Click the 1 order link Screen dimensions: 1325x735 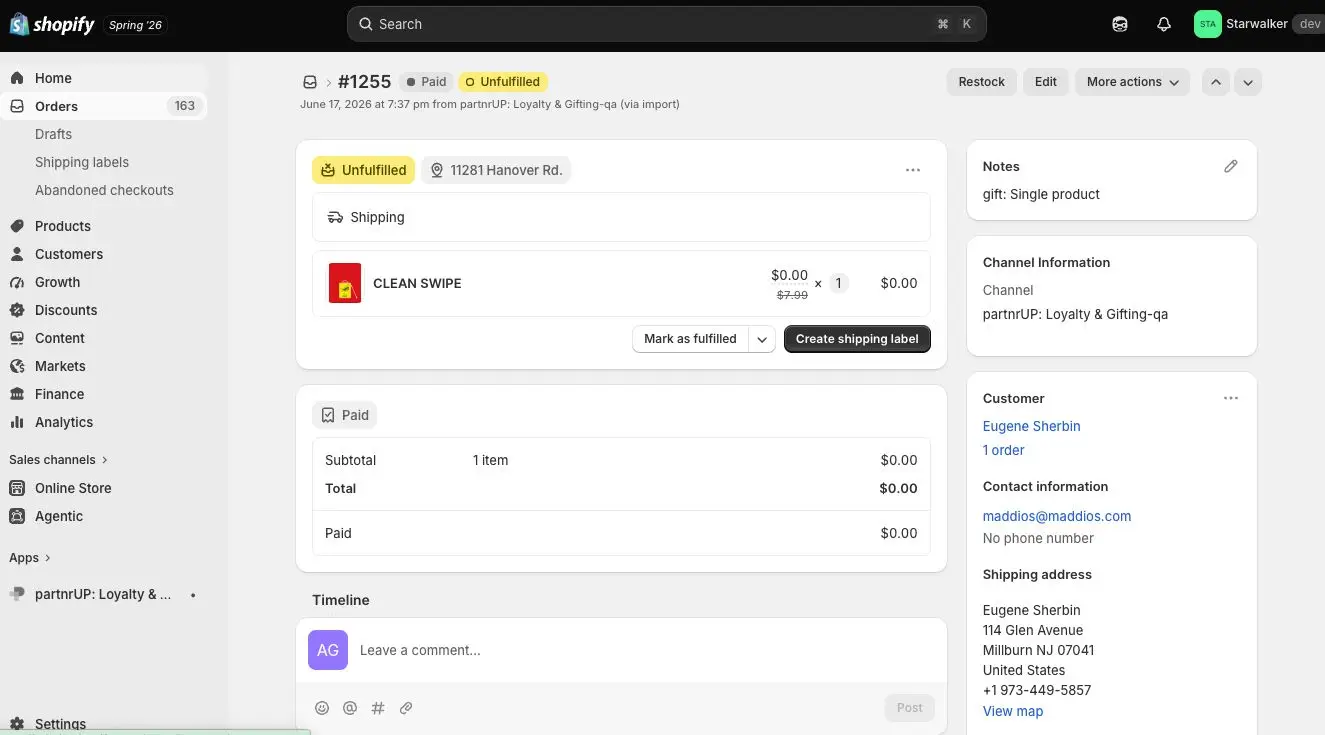pyautogui.click(x=1003, y=450)
